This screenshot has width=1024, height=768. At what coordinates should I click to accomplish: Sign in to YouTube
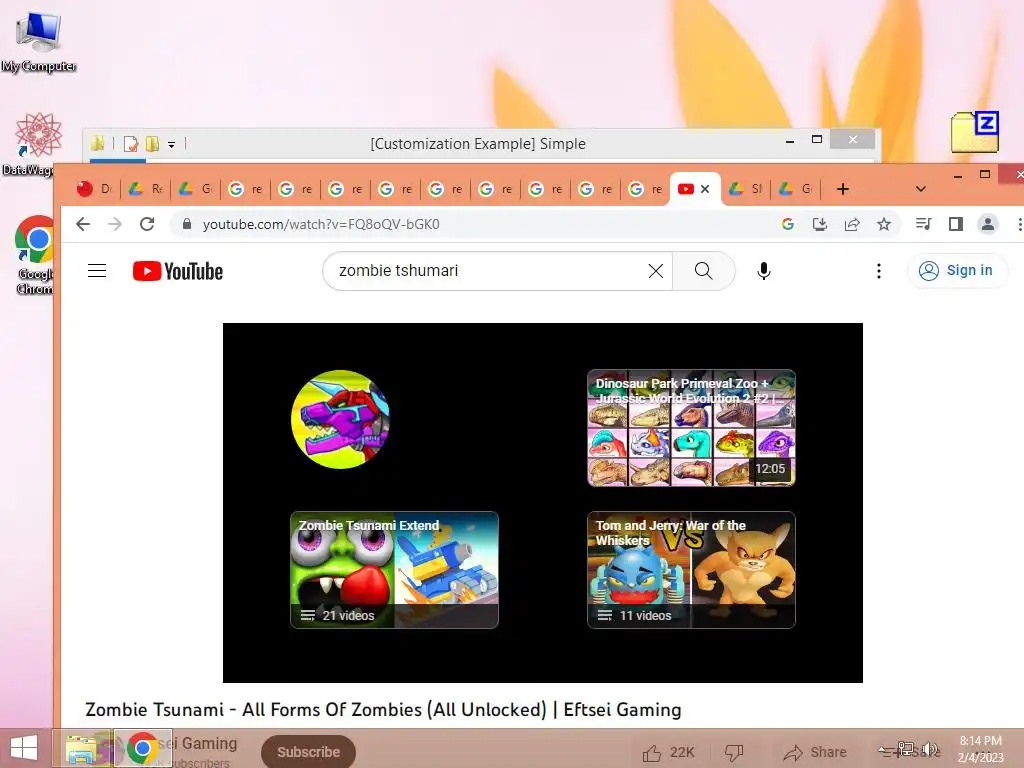coord(957,270)
